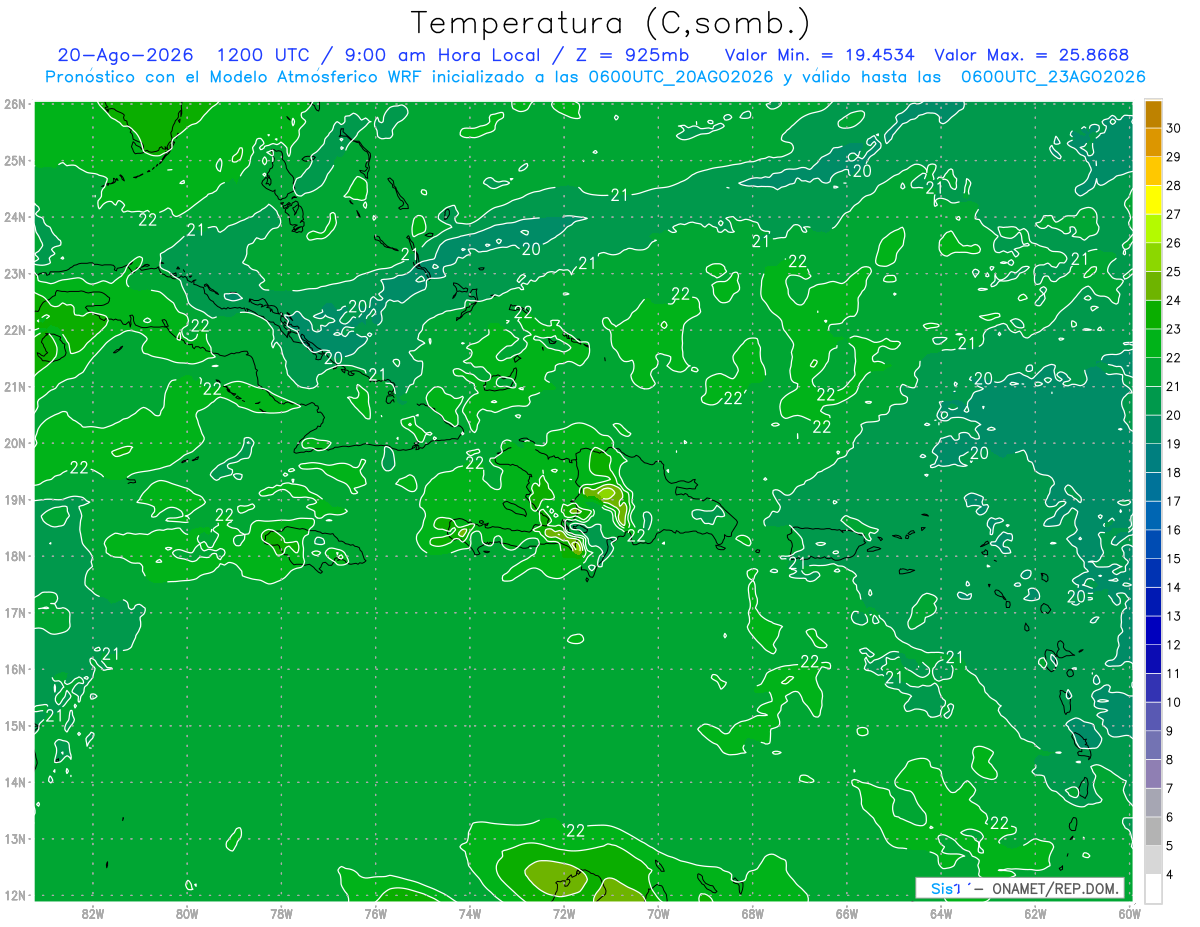Click the 14N latitude axis label
The image size is (1200, 927).
(15, 782)
